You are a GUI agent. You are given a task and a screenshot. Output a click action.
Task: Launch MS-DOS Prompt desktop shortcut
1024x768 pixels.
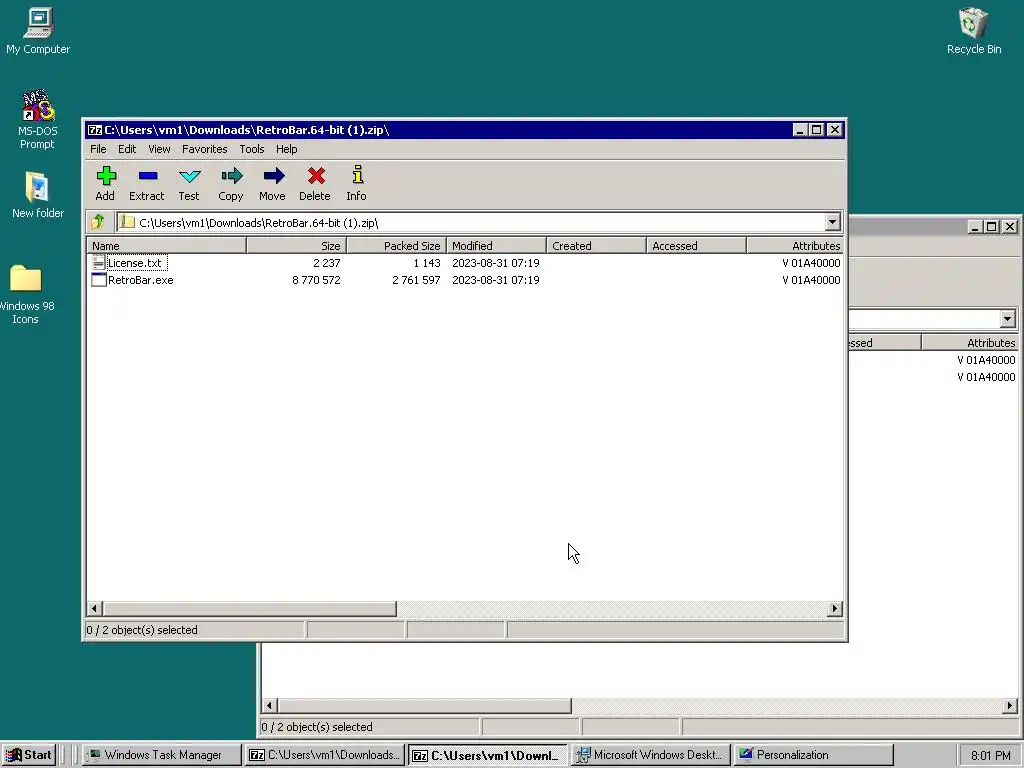point(37,119)
